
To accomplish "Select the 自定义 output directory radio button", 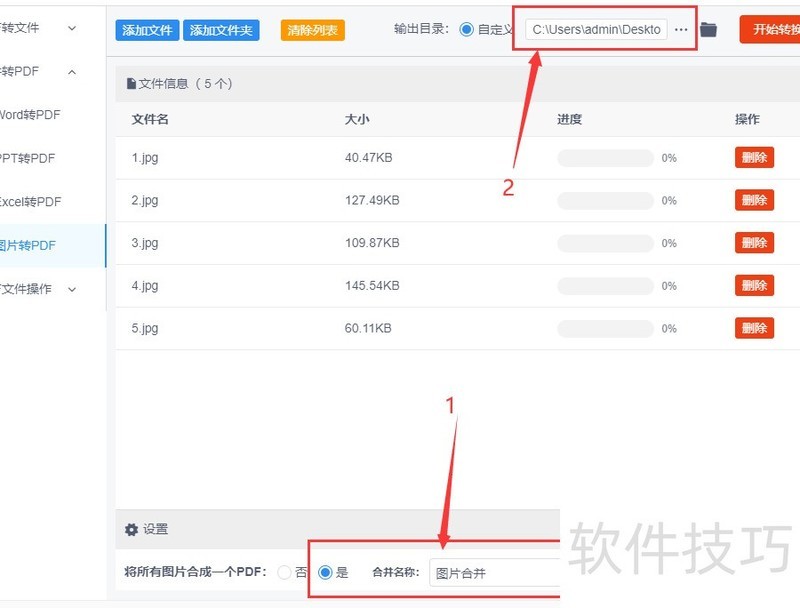I will (x=468, y=28).
